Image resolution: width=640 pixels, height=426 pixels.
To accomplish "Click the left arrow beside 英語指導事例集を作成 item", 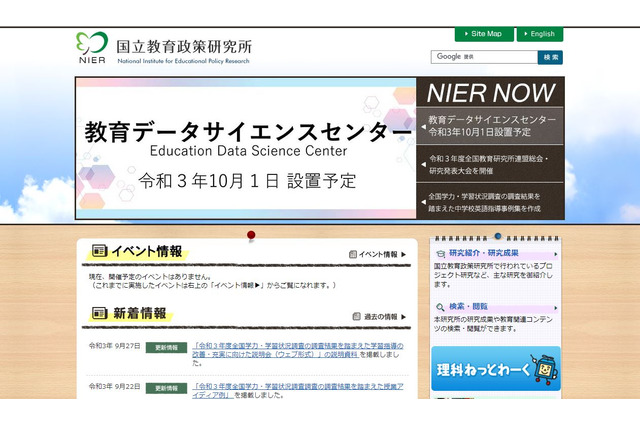I will (423, 202).
